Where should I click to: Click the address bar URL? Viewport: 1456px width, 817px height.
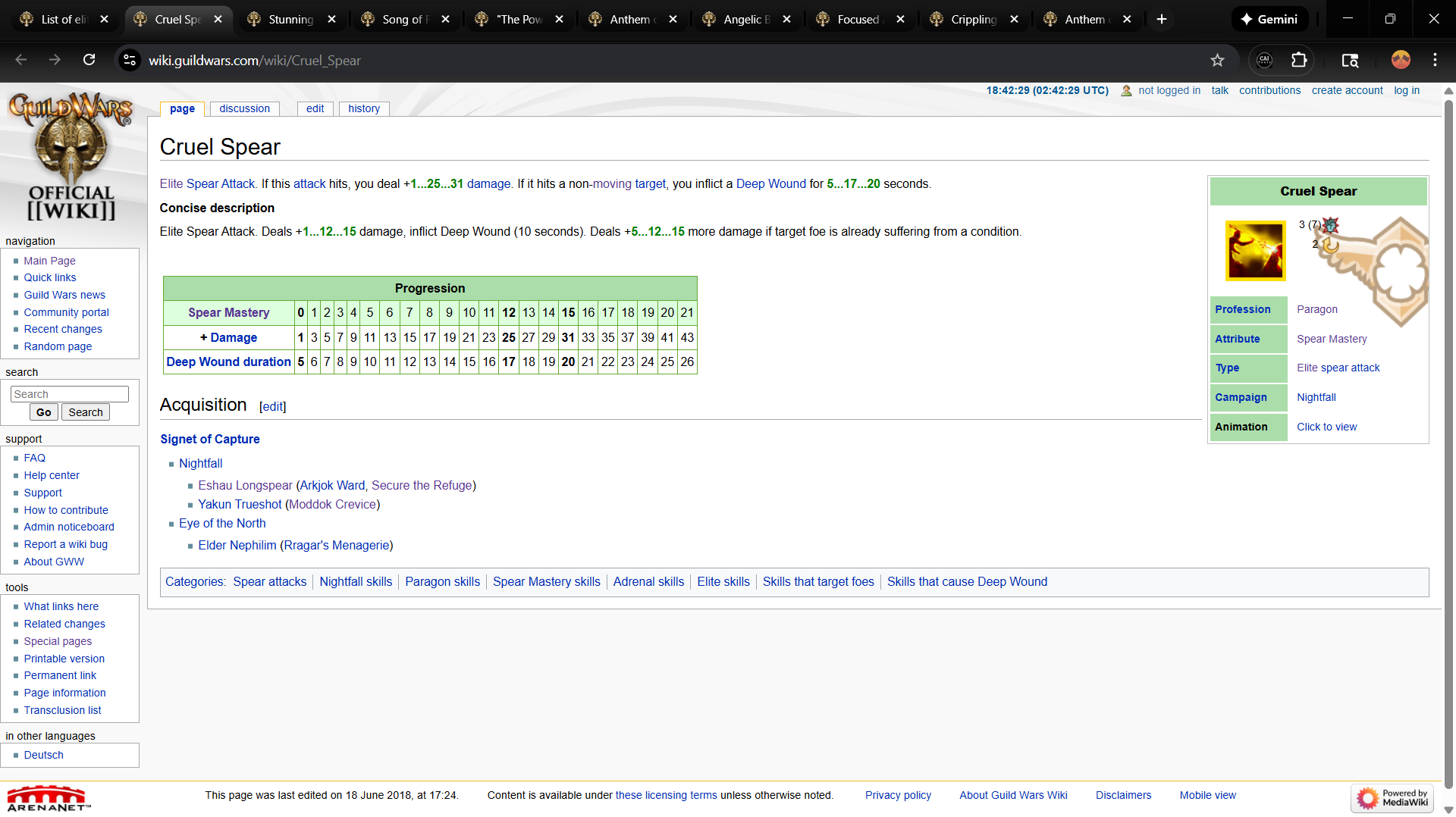(x=254, y=60)
